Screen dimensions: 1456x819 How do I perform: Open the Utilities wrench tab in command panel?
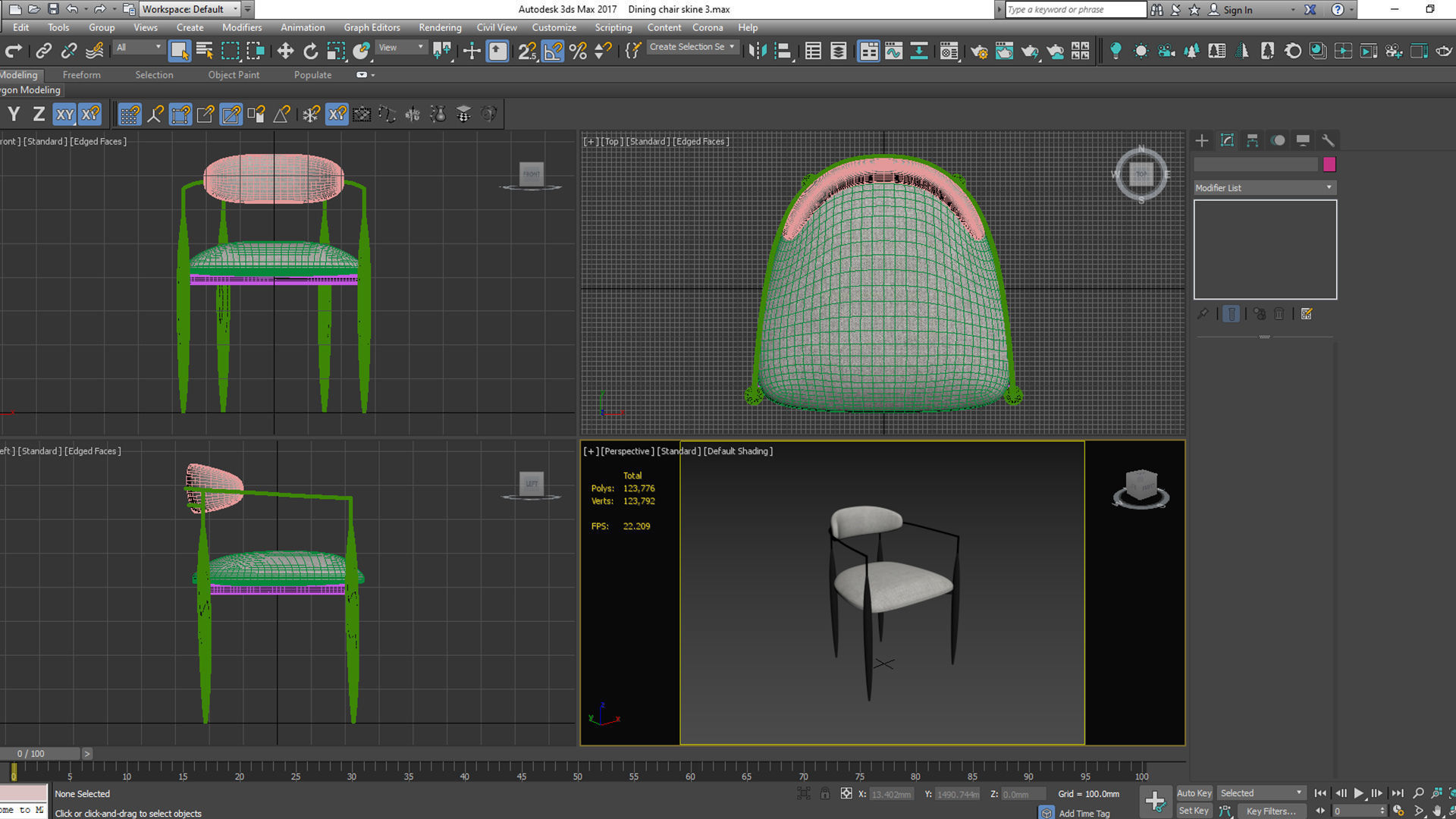pyautogui.click(x=1328, y=140)
